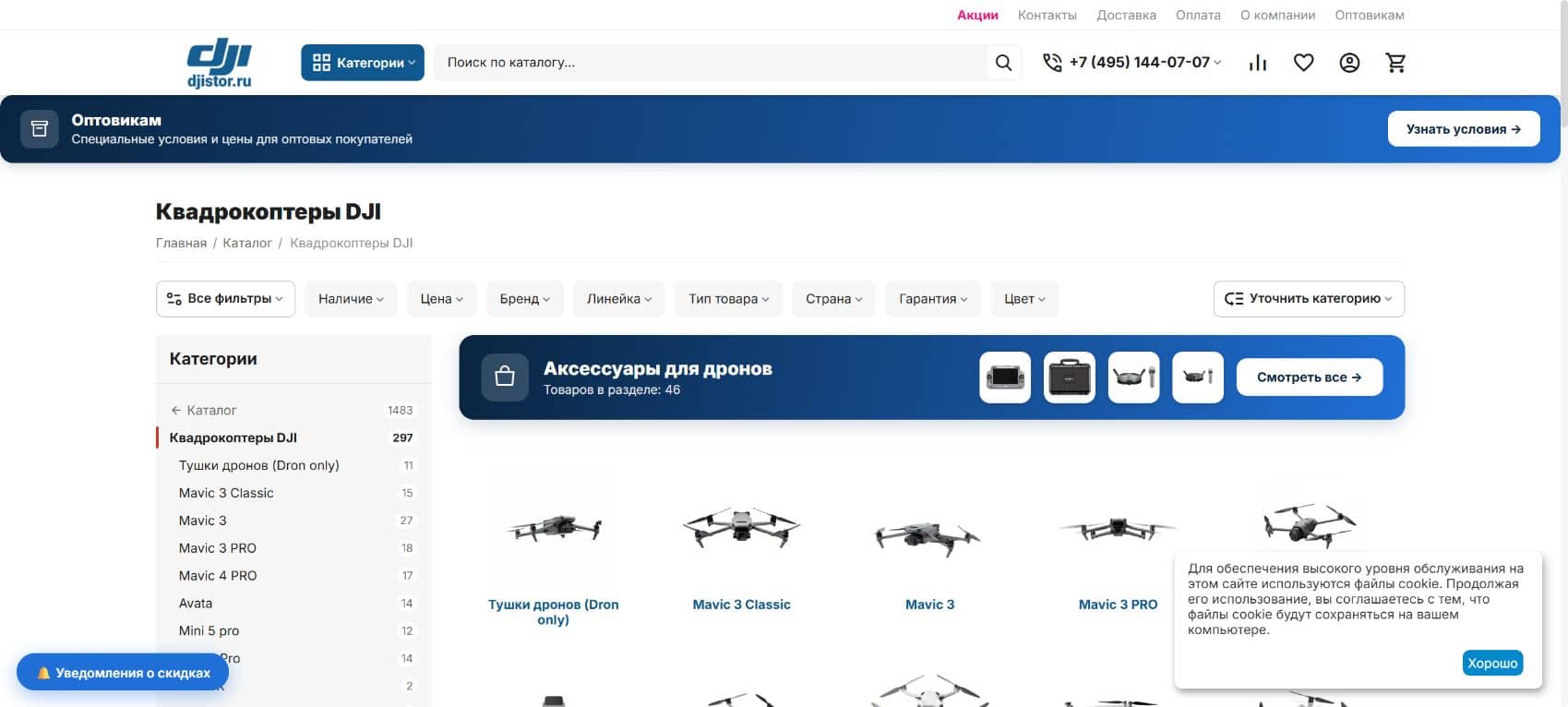The height and width of the screenshot is (707, 1568).
Task: Expand the Наличие filter
Action: (351, 299)
